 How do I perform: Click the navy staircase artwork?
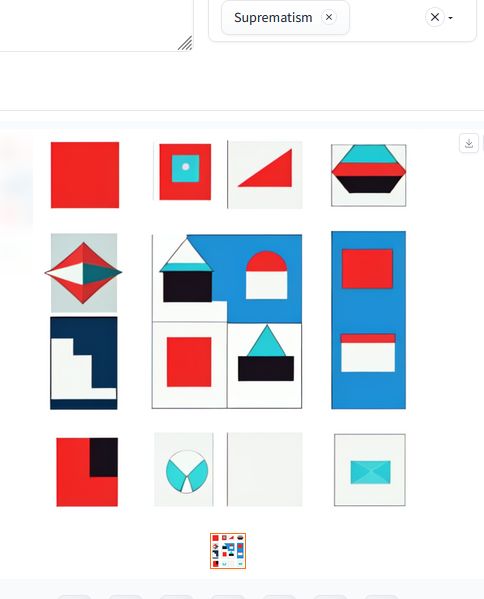click(84, 363)
